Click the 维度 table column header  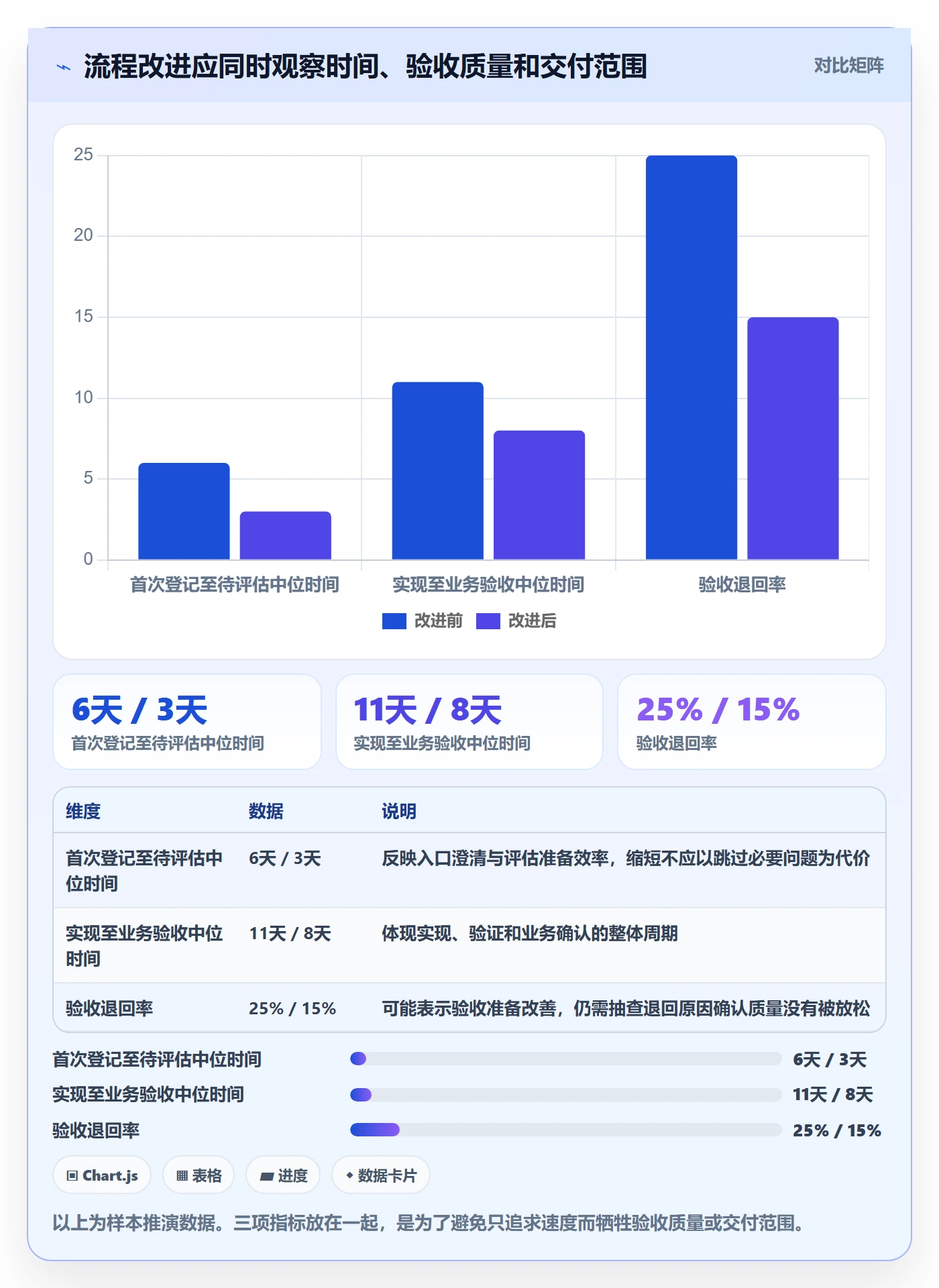83,811
